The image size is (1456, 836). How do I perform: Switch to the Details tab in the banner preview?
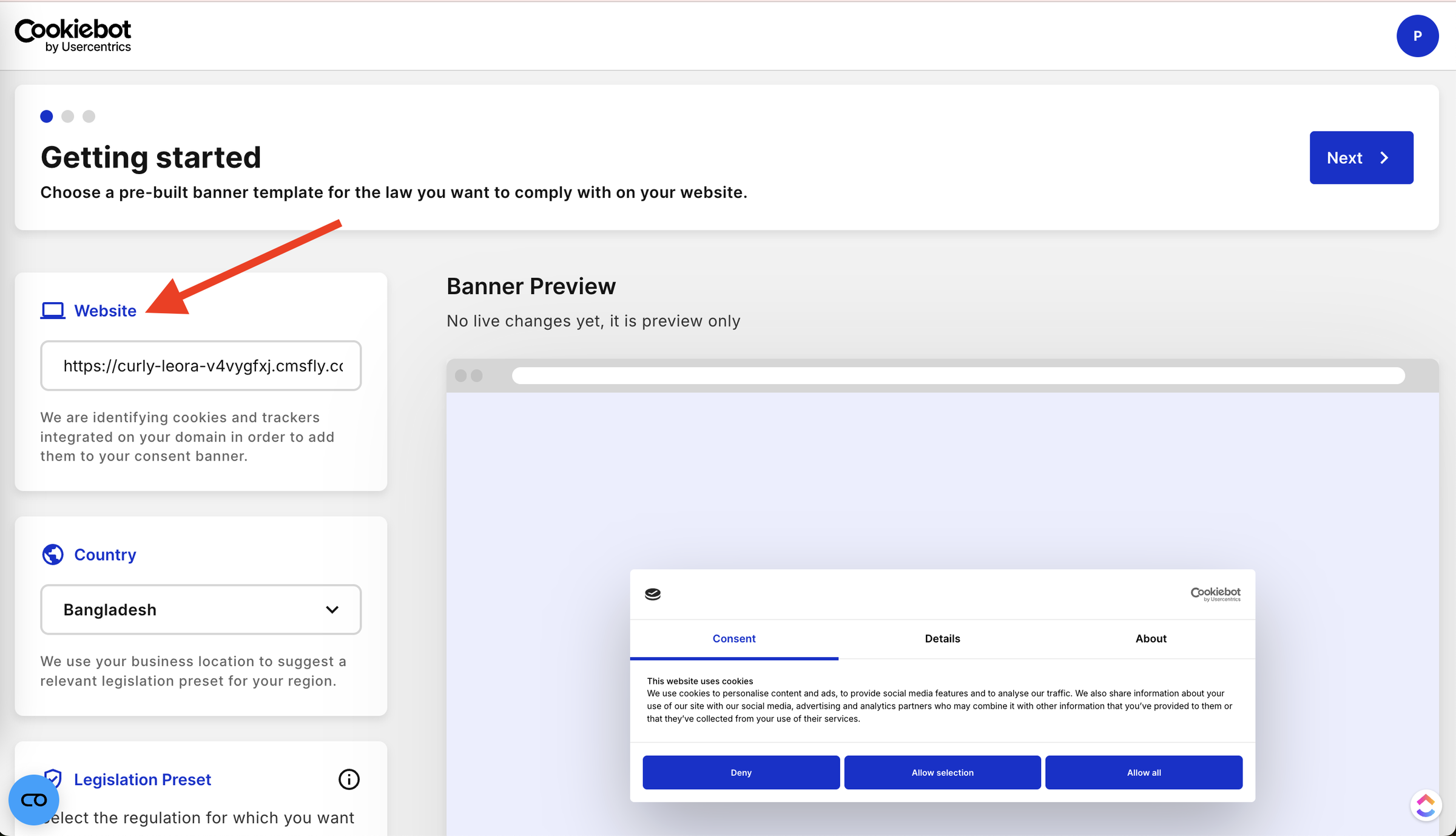942,638
